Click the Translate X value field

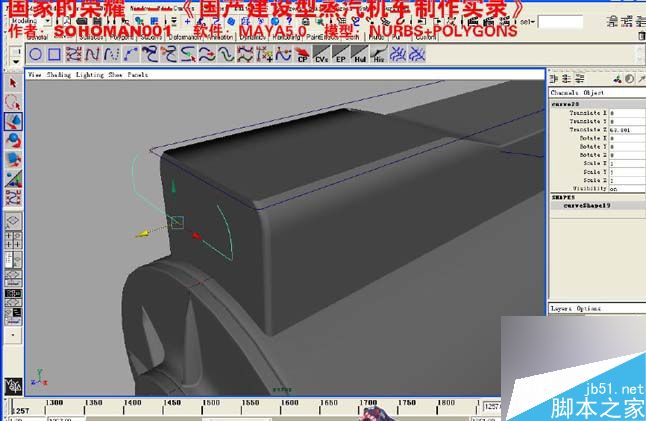coord(627,113)
